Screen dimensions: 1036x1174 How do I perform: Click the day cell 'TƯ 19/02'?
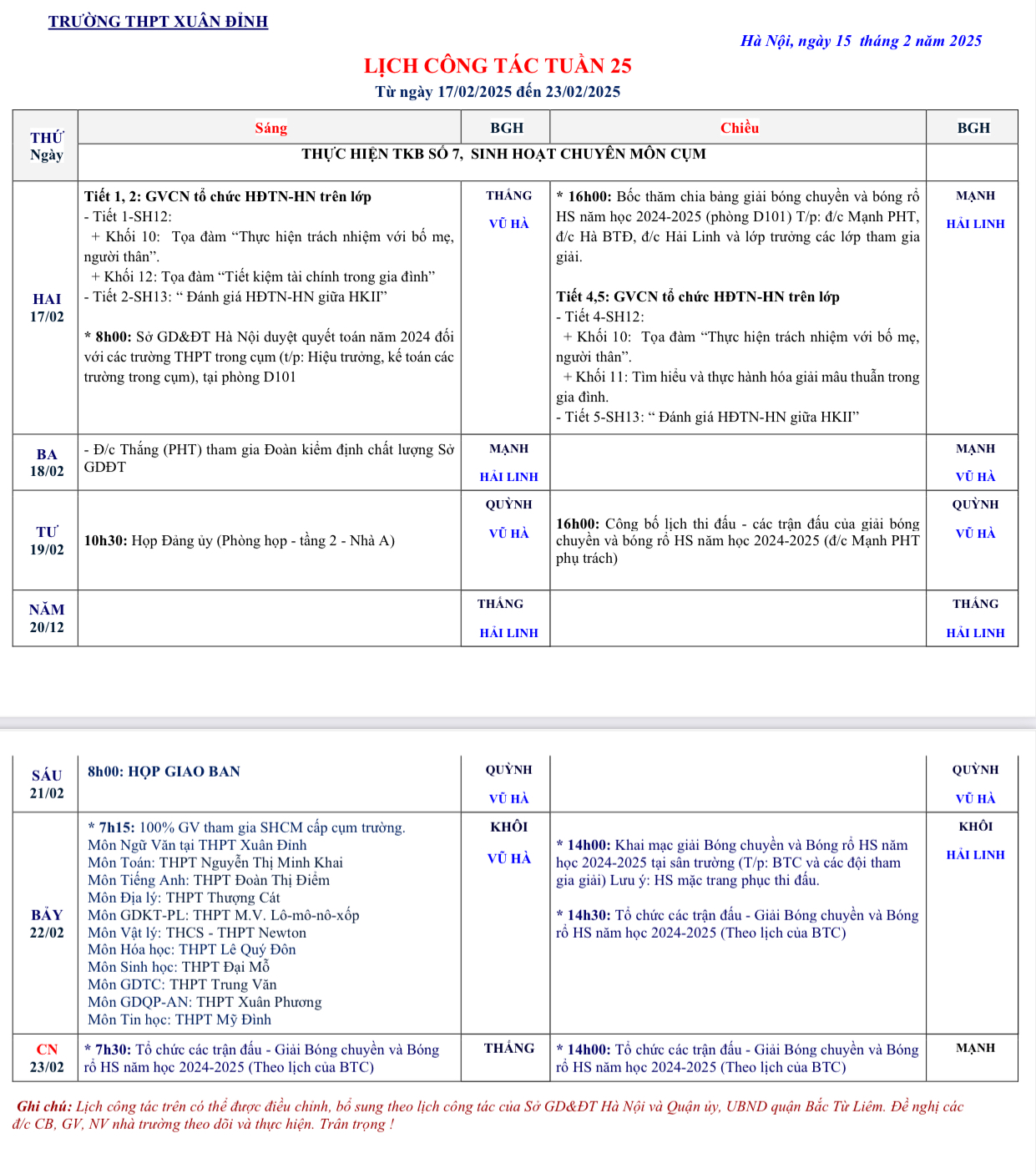tap(47, 541)
